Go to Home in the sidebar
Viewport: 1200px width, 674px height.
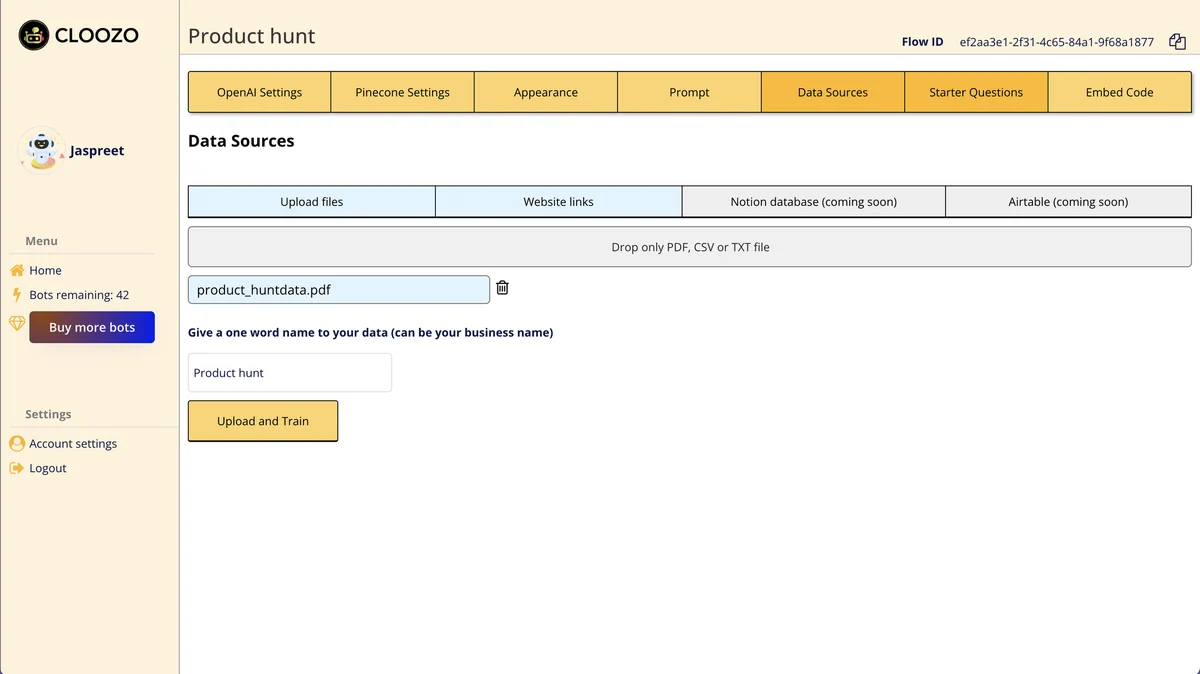click(46, 270)
